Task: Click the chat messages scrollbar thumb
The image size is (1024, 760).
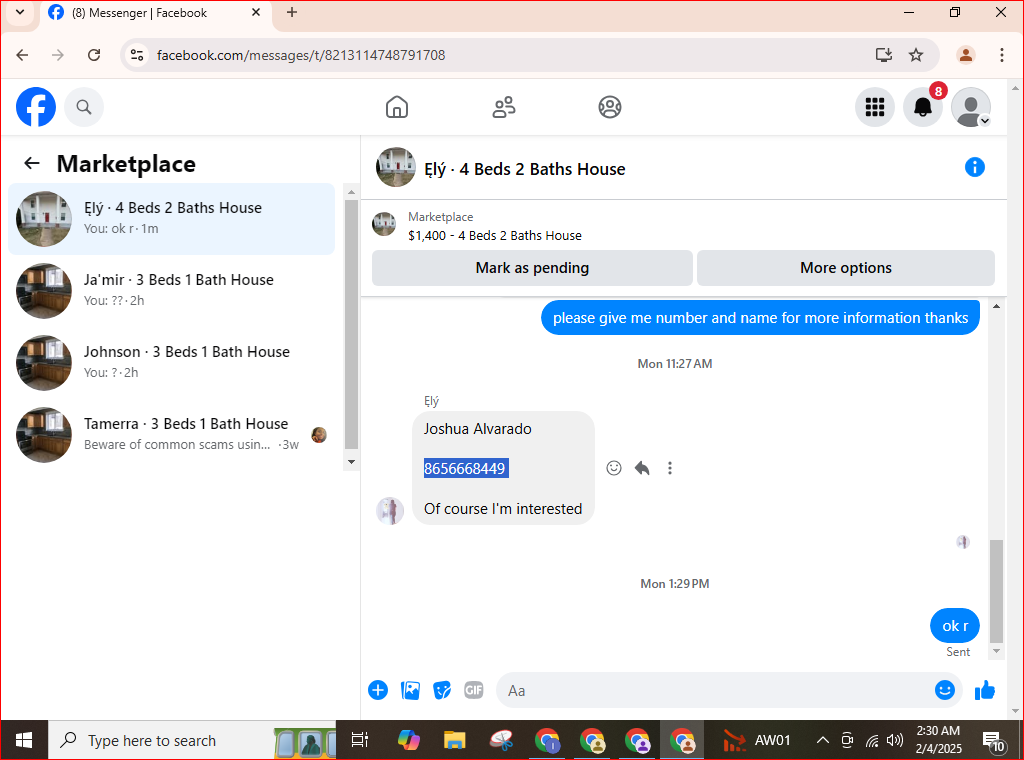Action: pyautogui.click(x=996, y=591)
